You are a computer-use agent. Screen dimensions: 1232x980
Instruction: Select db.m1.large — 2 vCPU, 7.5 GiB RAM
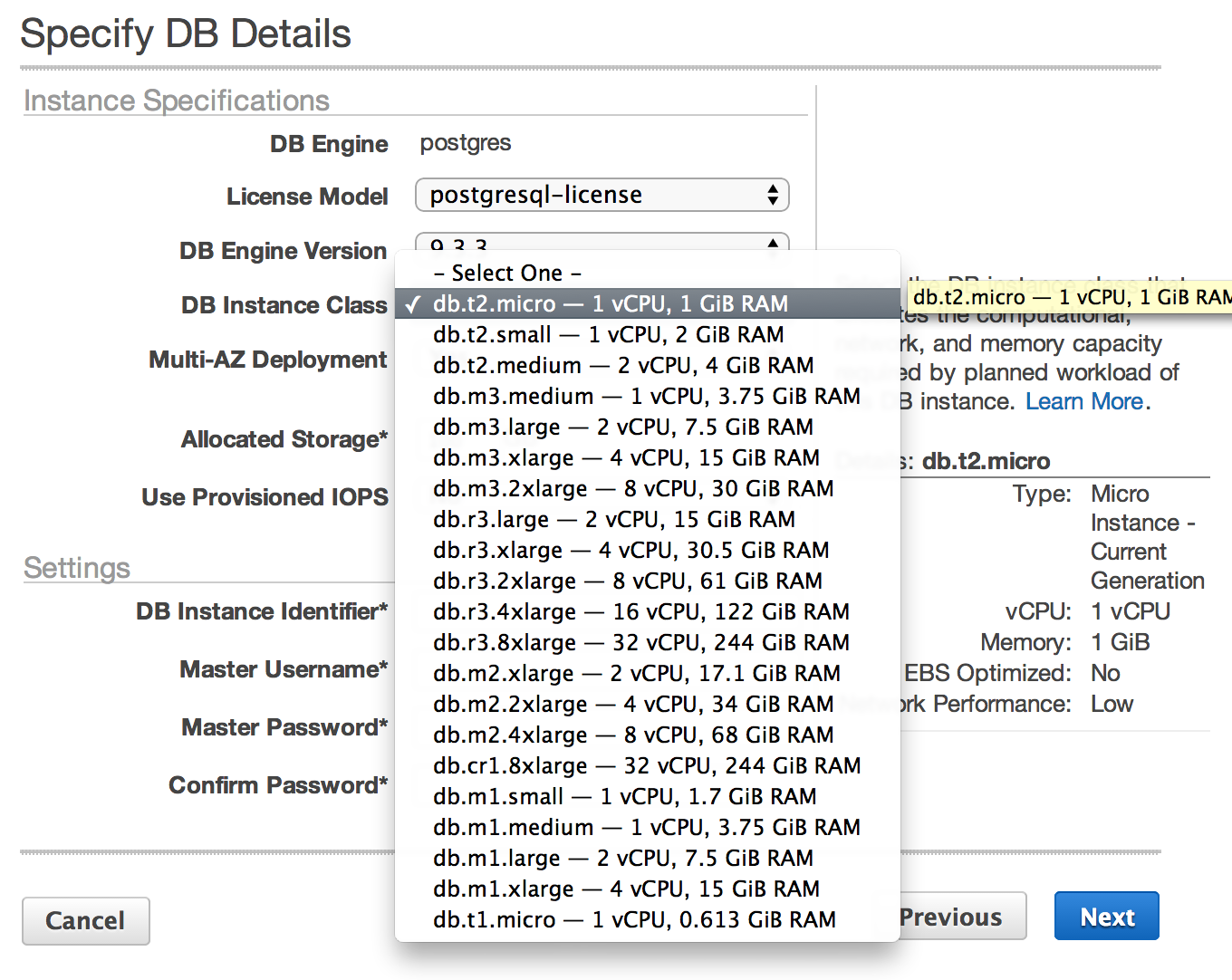click(647, 858)
